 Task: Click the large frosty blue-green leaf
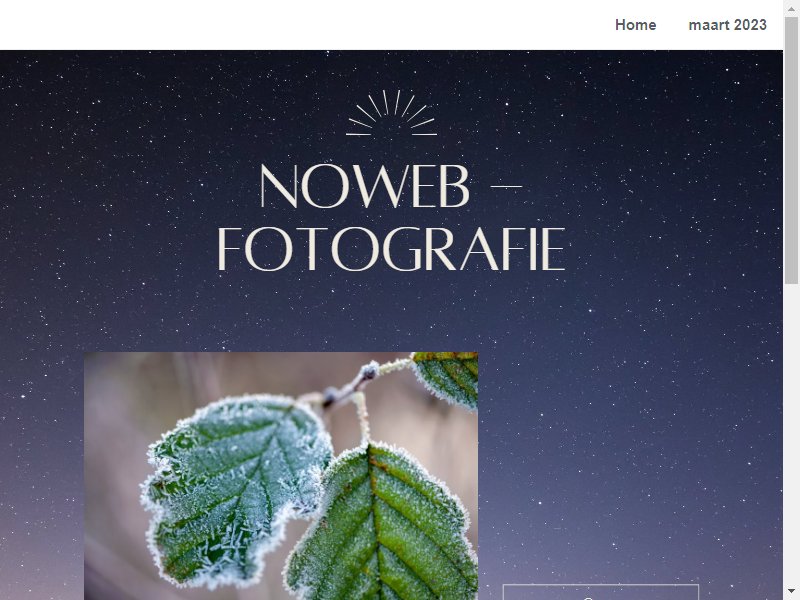click(x=235, y=485)
